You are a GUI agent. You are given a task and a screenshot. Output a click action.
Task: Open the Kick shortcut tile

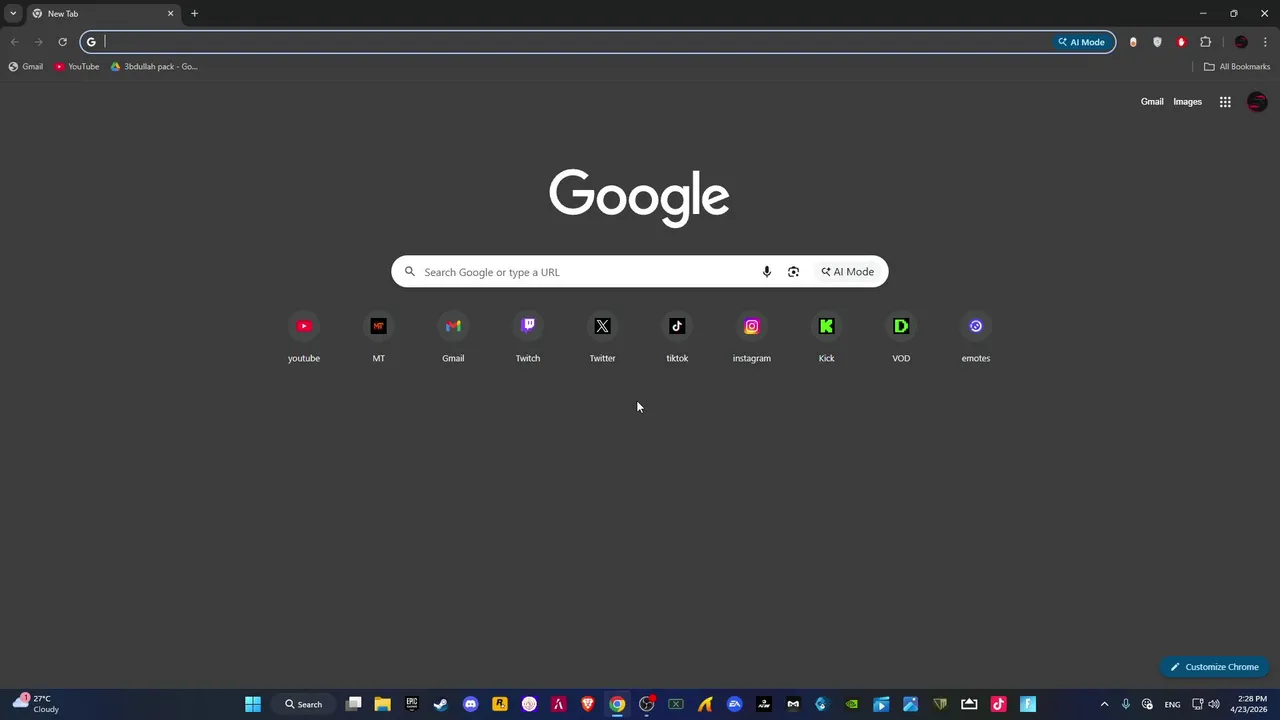point(826,338)
